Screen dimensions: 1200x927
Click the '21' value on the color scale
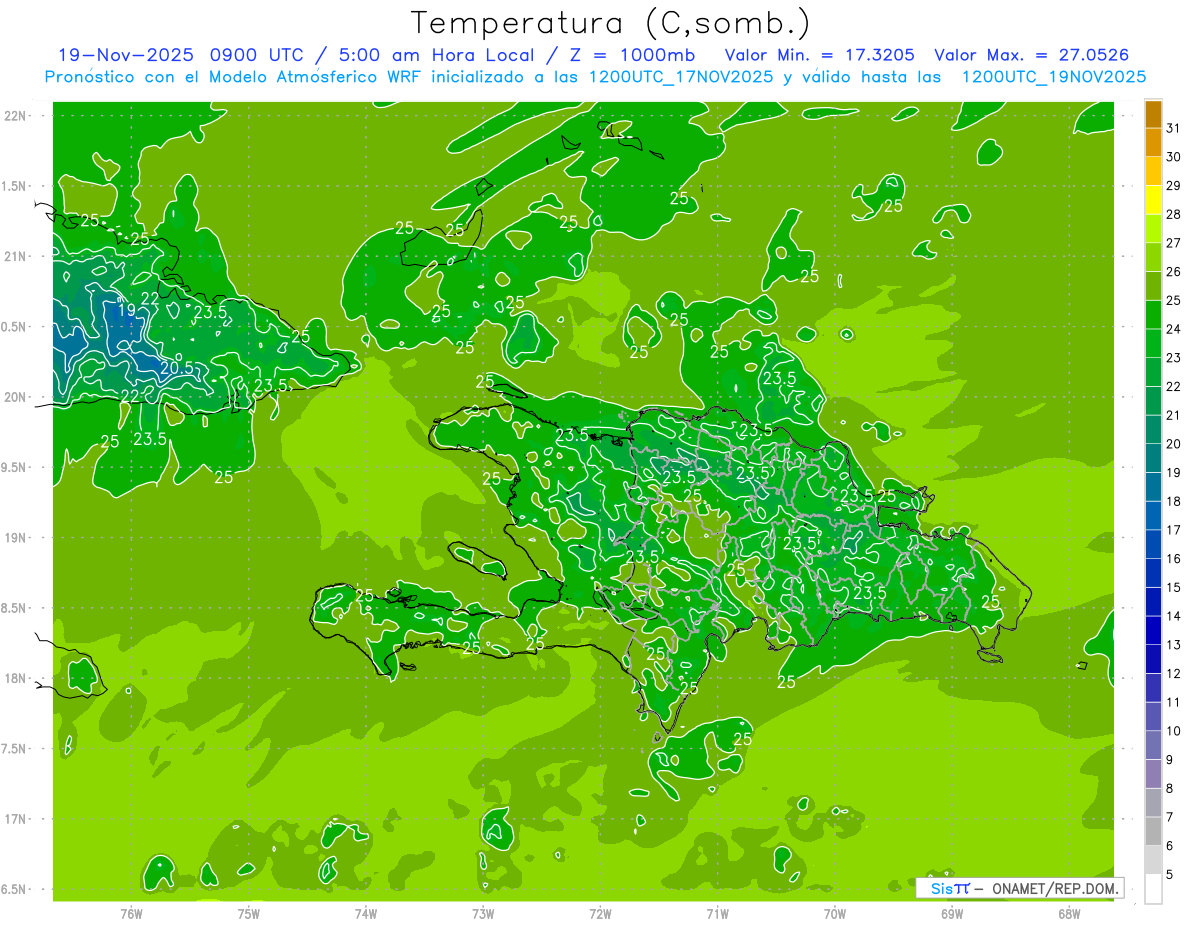pos(1174,415)
